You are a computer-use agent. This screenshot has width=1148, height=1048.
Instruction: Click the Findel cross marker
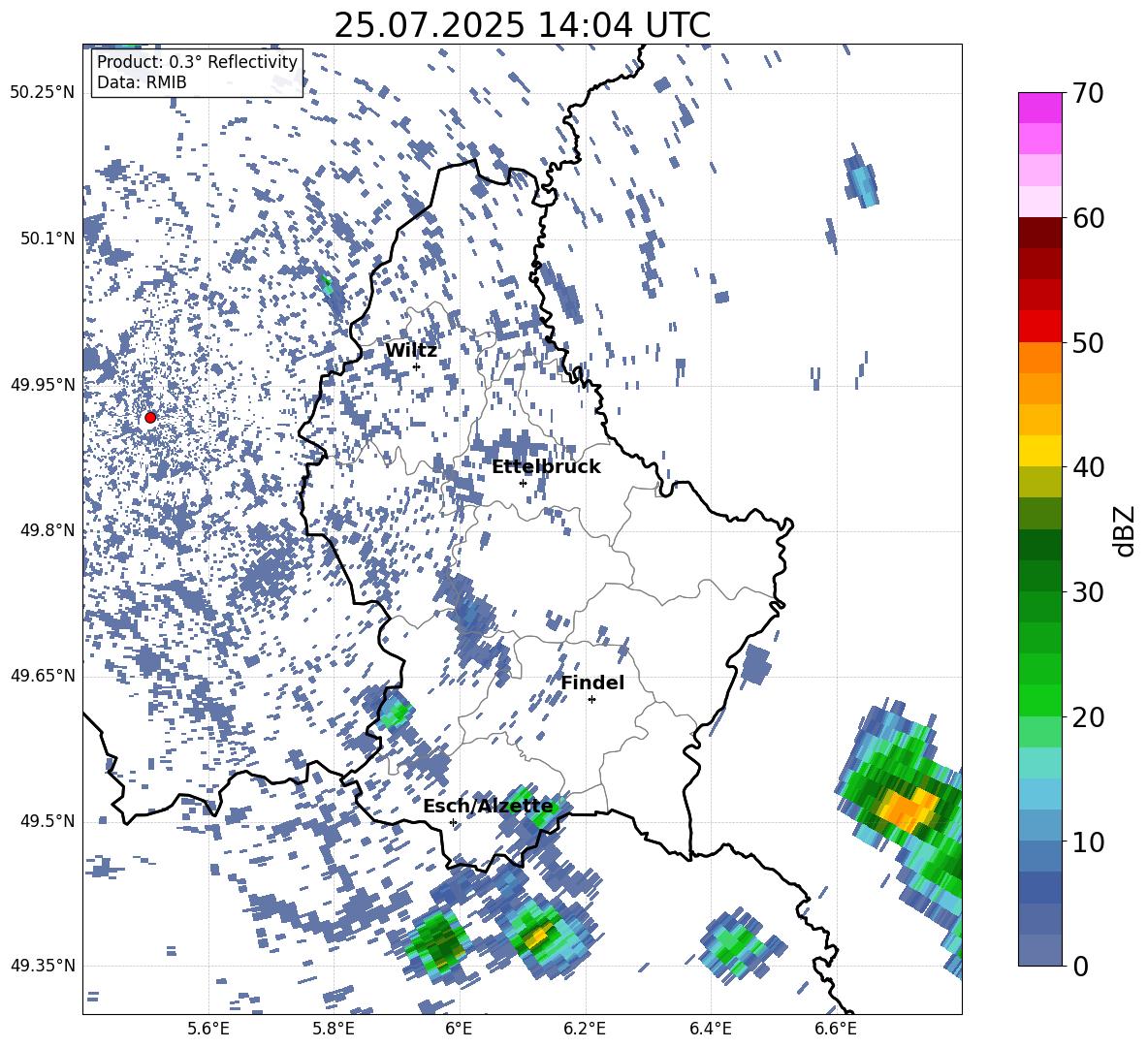591,700
